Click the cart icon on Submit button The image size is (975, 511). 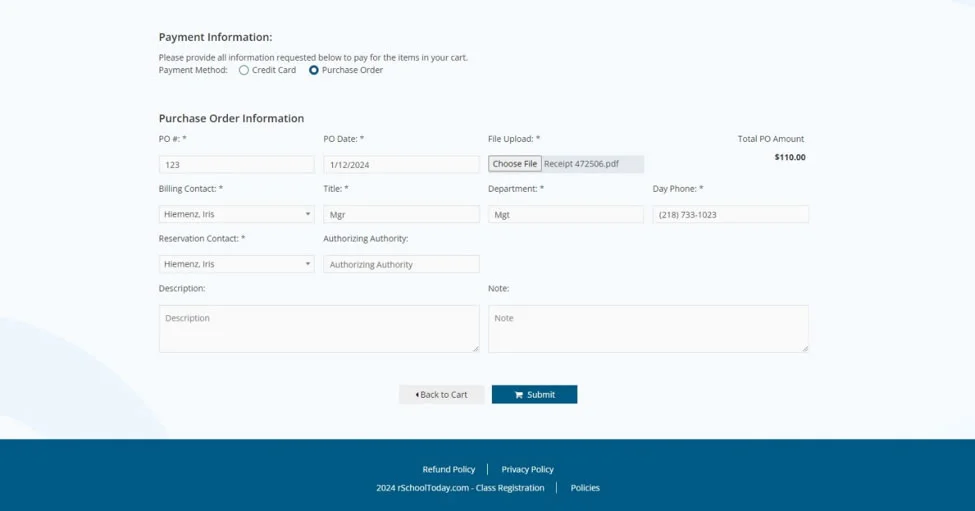(x=519, y=395)
